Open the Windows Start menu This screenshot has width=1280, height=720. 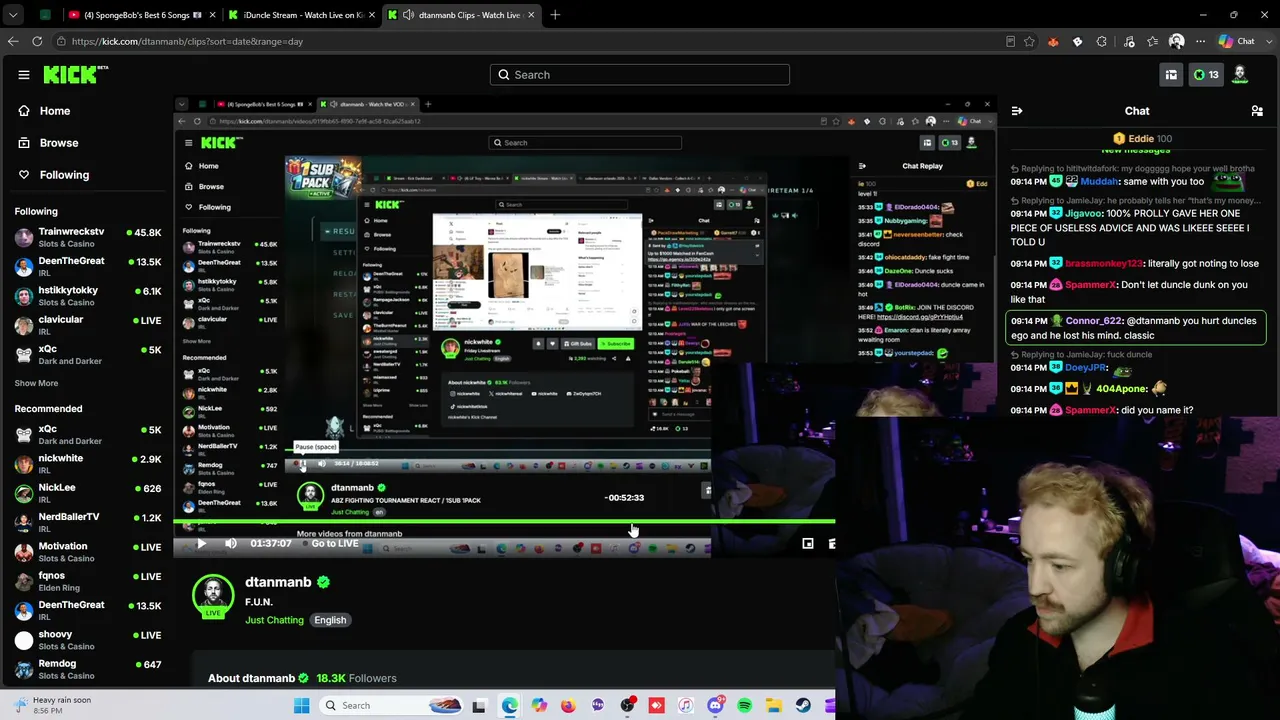click(301, 706)
